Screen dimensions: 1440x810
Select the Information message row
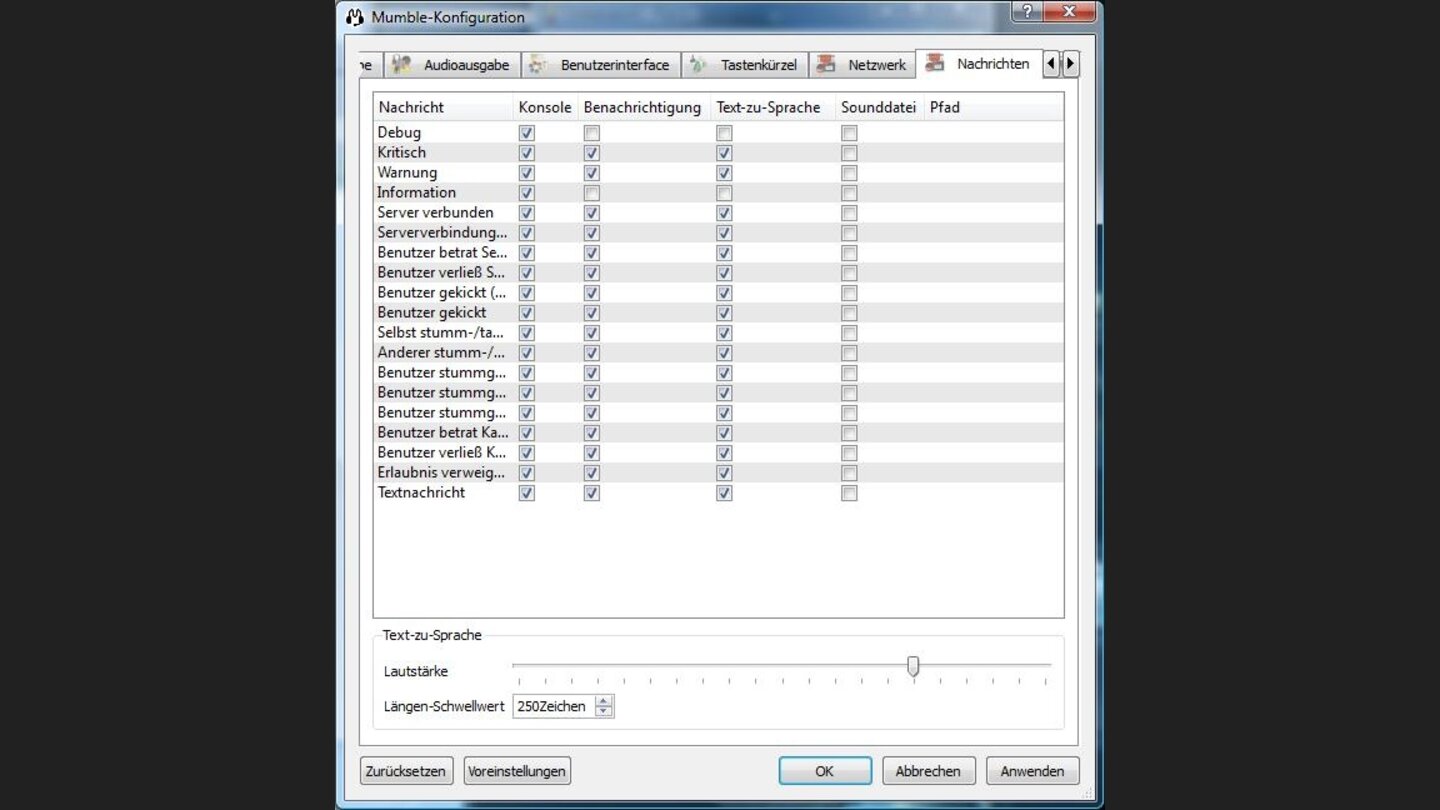718,193
